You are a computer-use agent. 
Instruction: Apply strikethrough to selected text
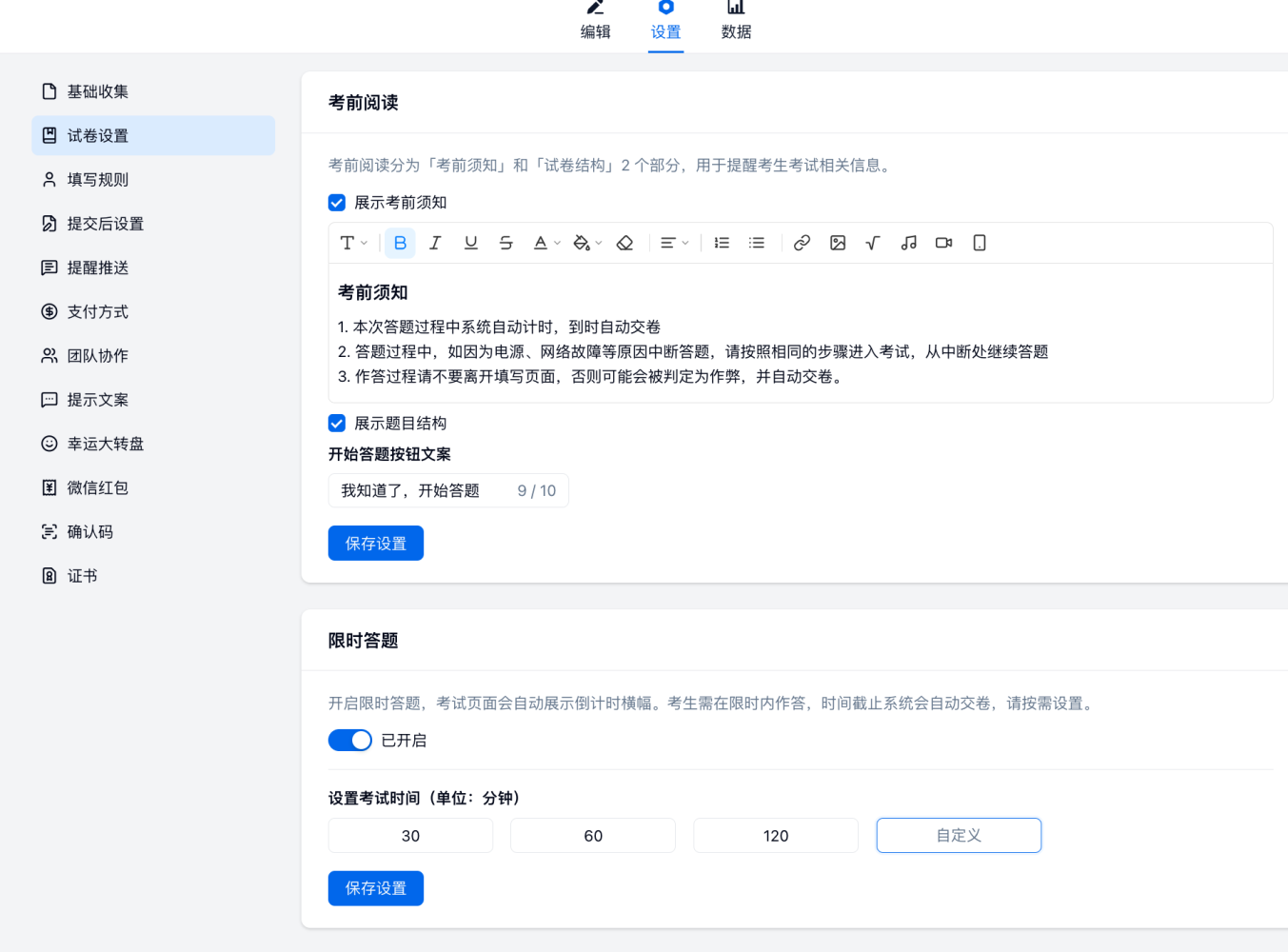point(505,243)
